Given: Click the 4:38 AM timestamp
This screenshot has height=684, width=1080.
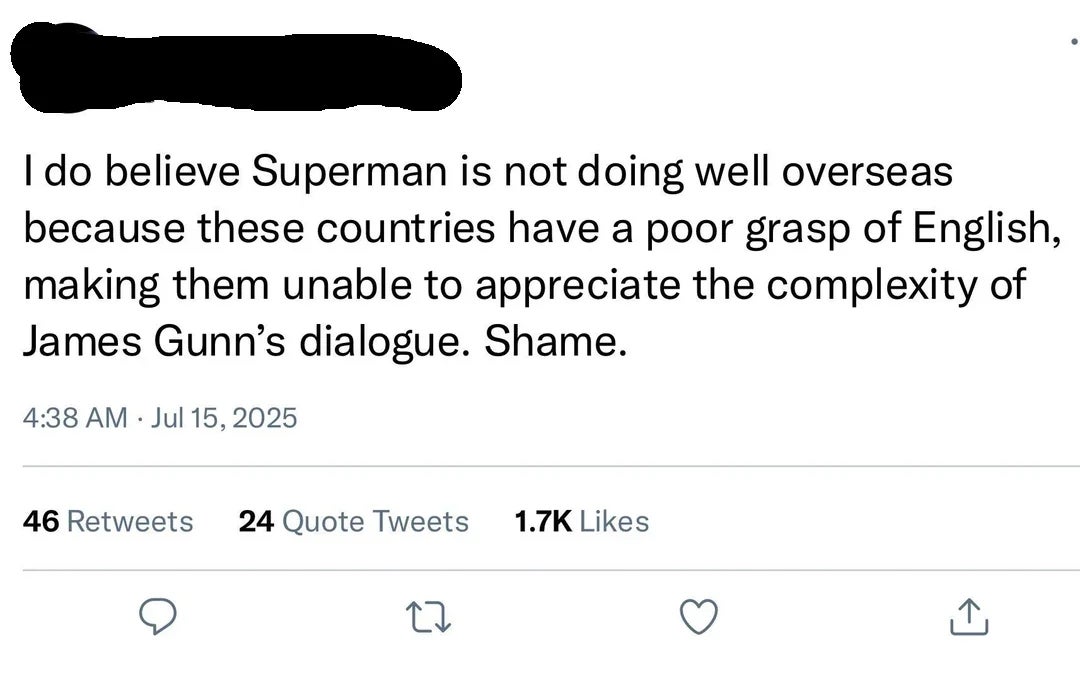Looking at the screenshot, I should click(75, 417).
